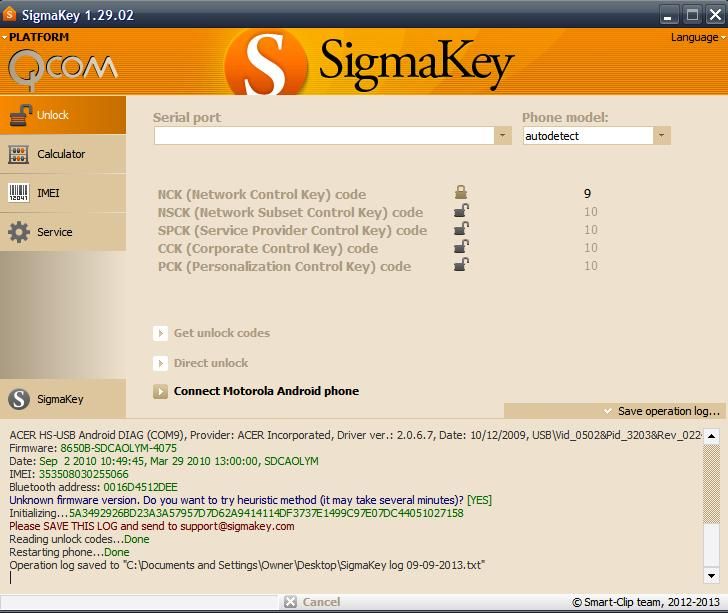728x613 pixels.
Task: Click the Cancel X icon
Action: click(x=291, y=602)
